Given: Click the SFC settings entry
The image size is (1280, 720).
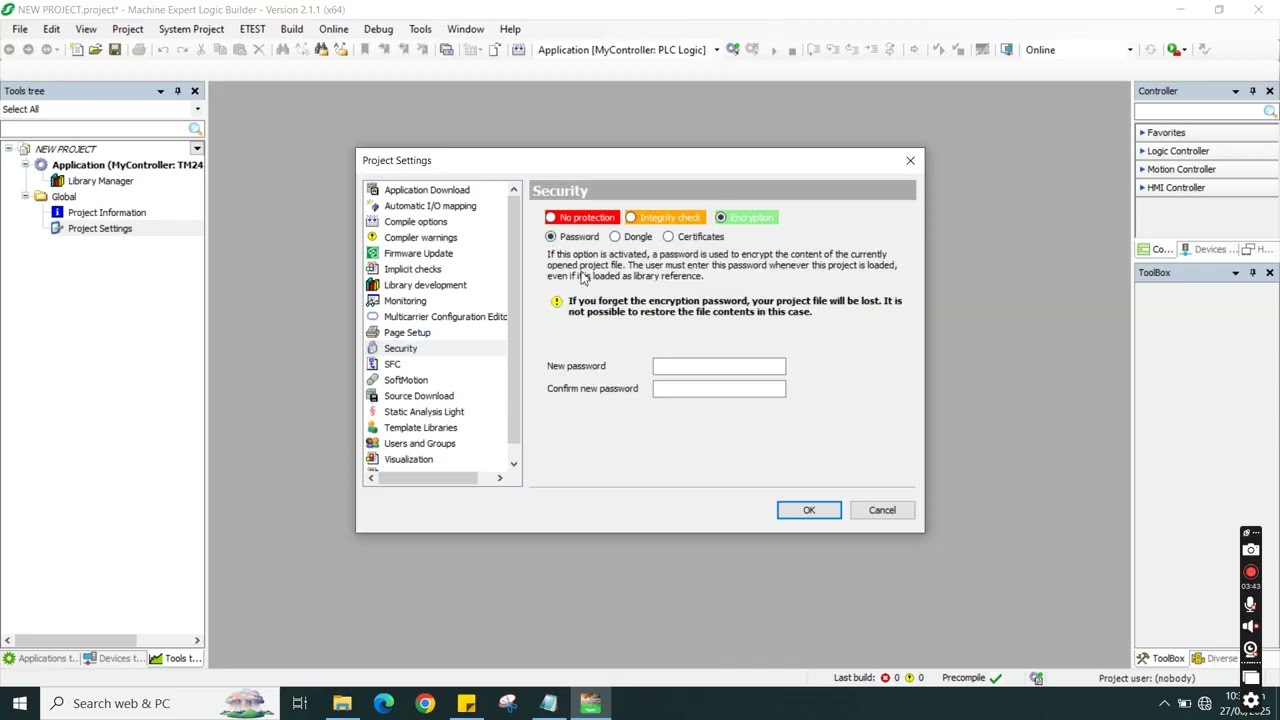Looking at the screenshot, I should pyautogui.click(x=392, y=364).
